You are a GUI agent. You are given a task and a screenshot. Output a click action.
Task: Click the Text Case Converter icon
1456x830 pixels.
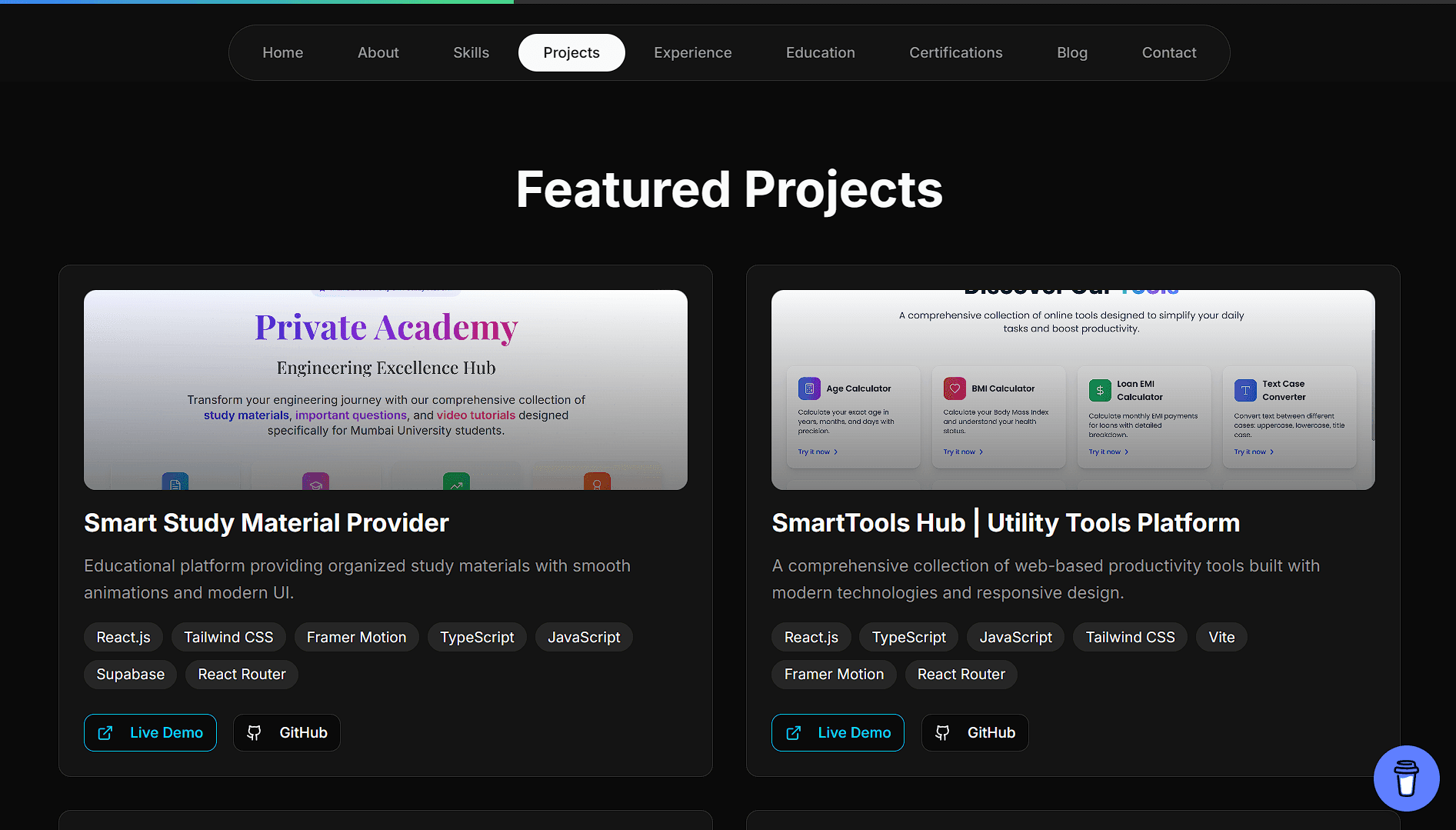(x=1245, y=390)
